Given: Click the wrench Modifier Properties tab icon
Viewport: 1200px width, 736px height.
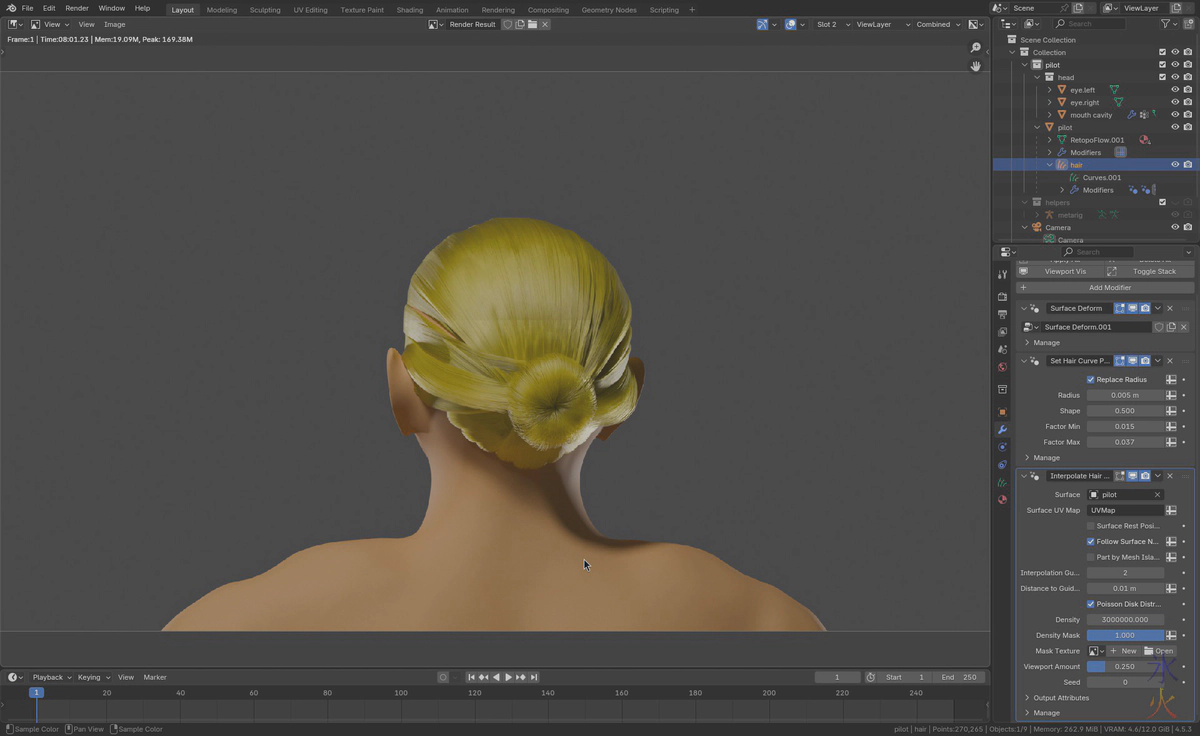Looking at the screenshot, I should [1002, 429].
